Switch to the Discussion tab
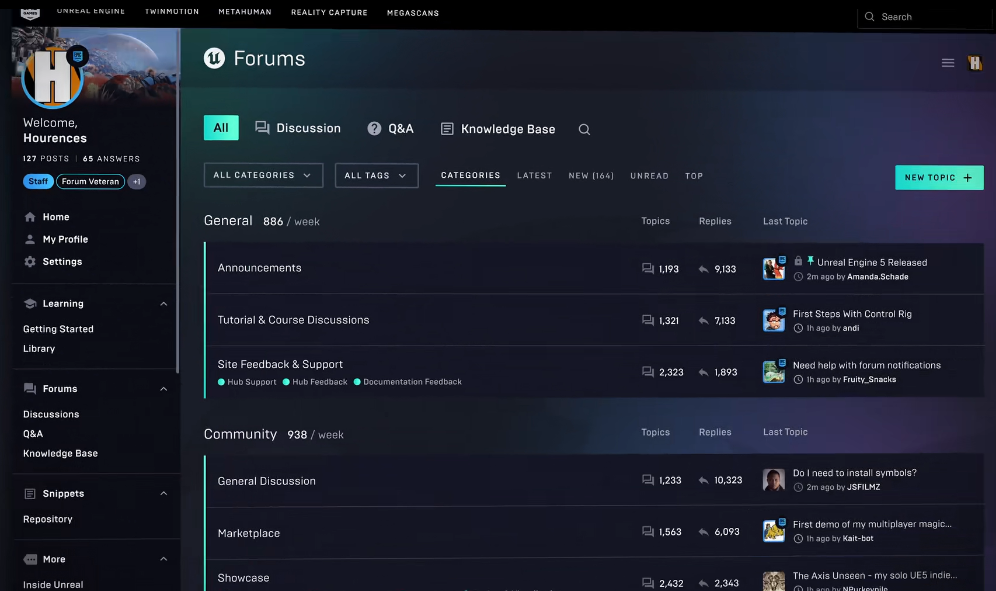The height and width of the screenshot is (591, 996). (298, 128)
